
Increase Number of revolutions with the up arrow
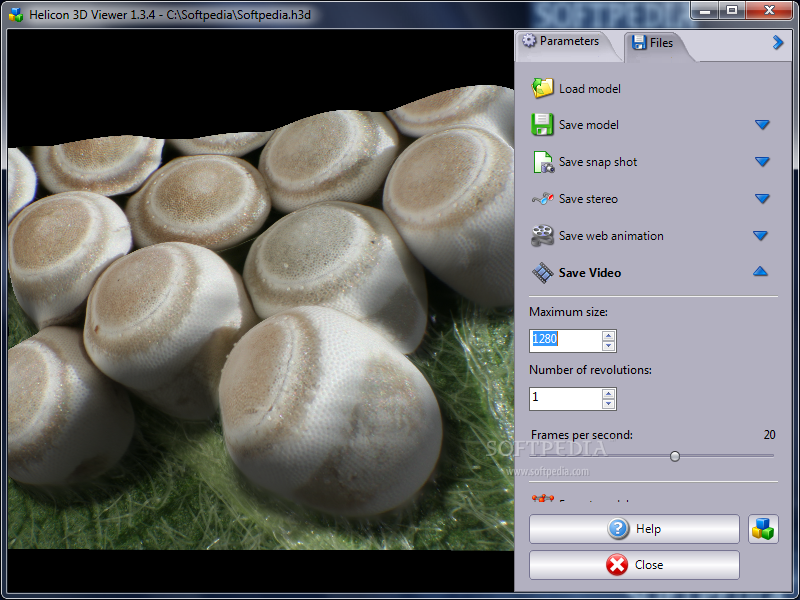point(608,393)
